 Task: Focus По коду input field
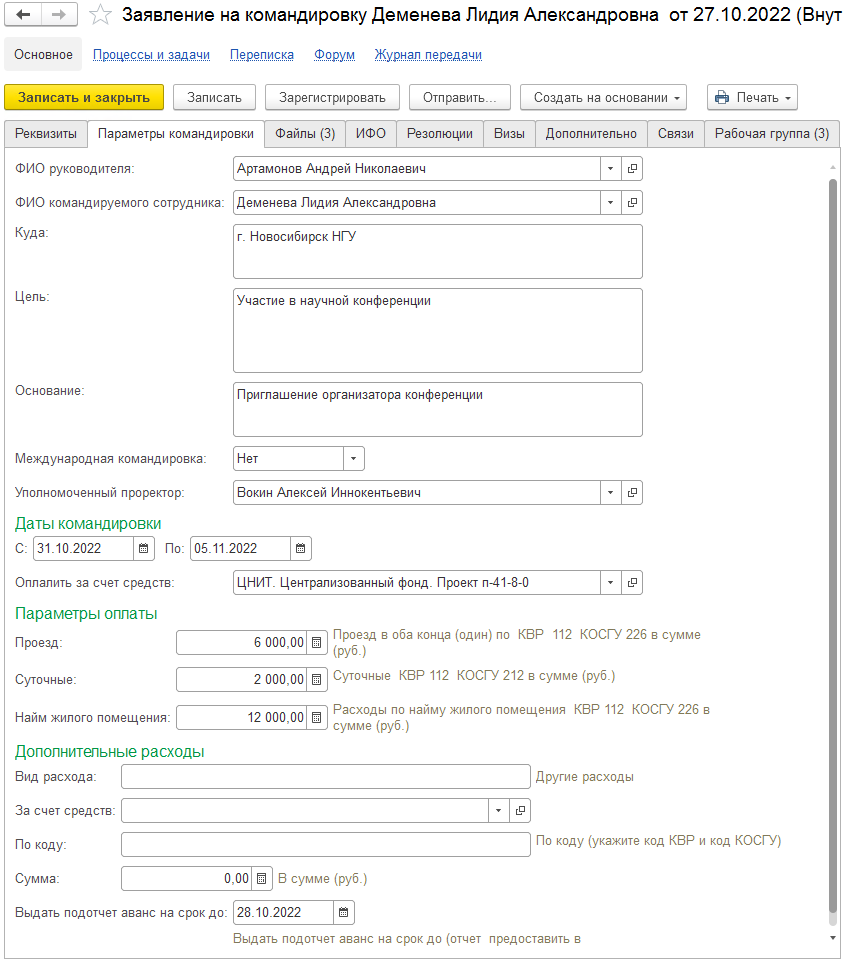pyautogui.click(x=326, y=845)
